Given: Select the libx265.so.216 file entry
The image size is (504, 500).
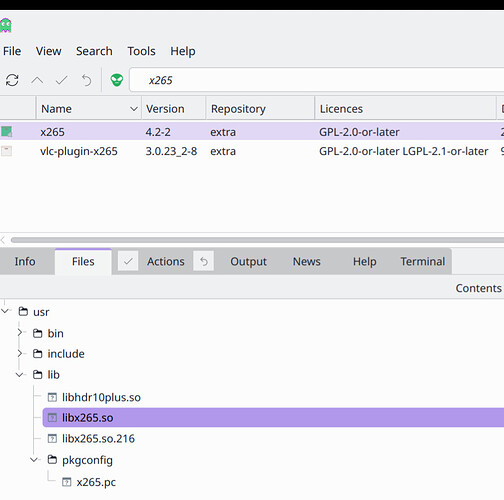Looking at the screenshot, I should 98,439.
